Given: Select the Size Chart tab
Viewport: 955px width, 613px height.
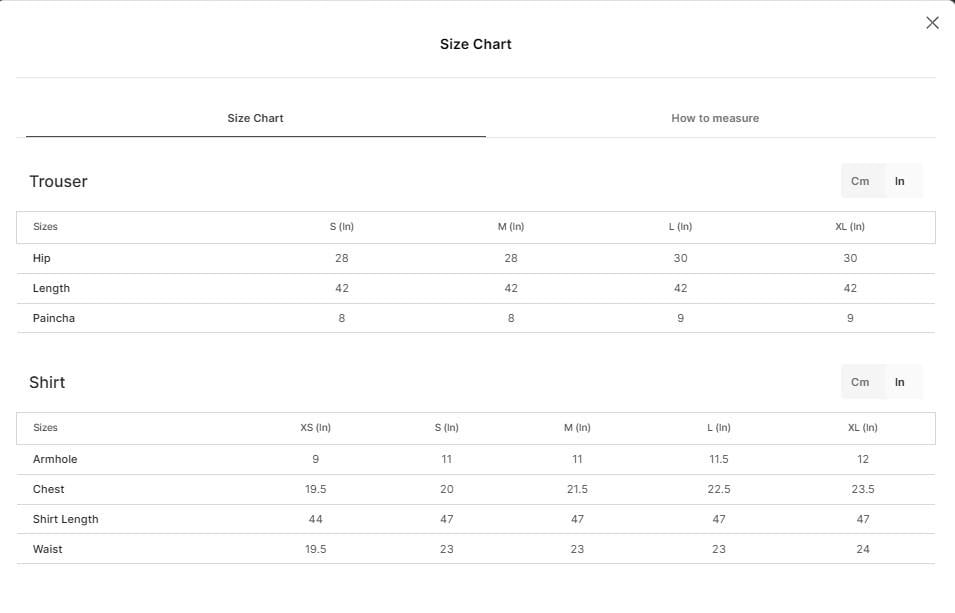Looking at the screenshot, I should coord(255,118).
